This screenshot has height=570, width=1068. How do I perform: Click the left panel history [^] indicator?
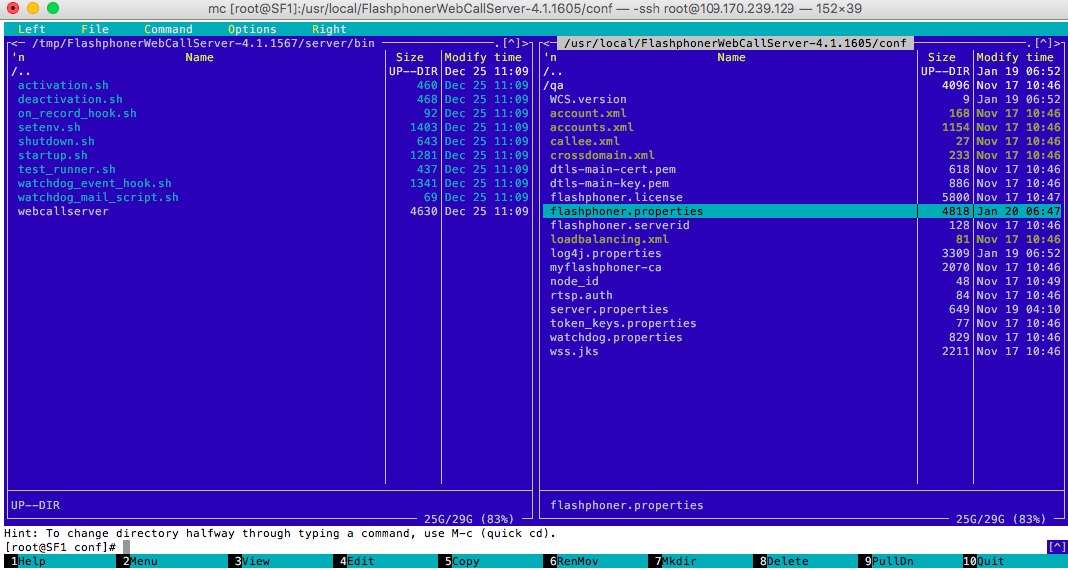click(512, 44)
